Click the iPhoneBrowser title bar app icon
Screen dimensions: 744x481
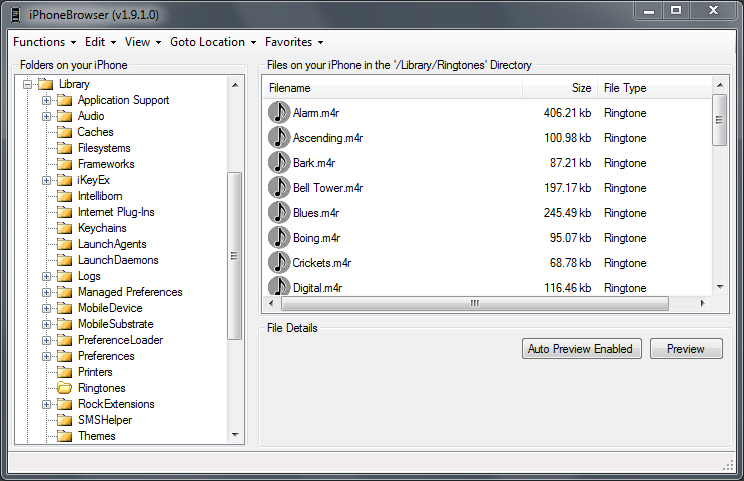[x=16, y=15]
